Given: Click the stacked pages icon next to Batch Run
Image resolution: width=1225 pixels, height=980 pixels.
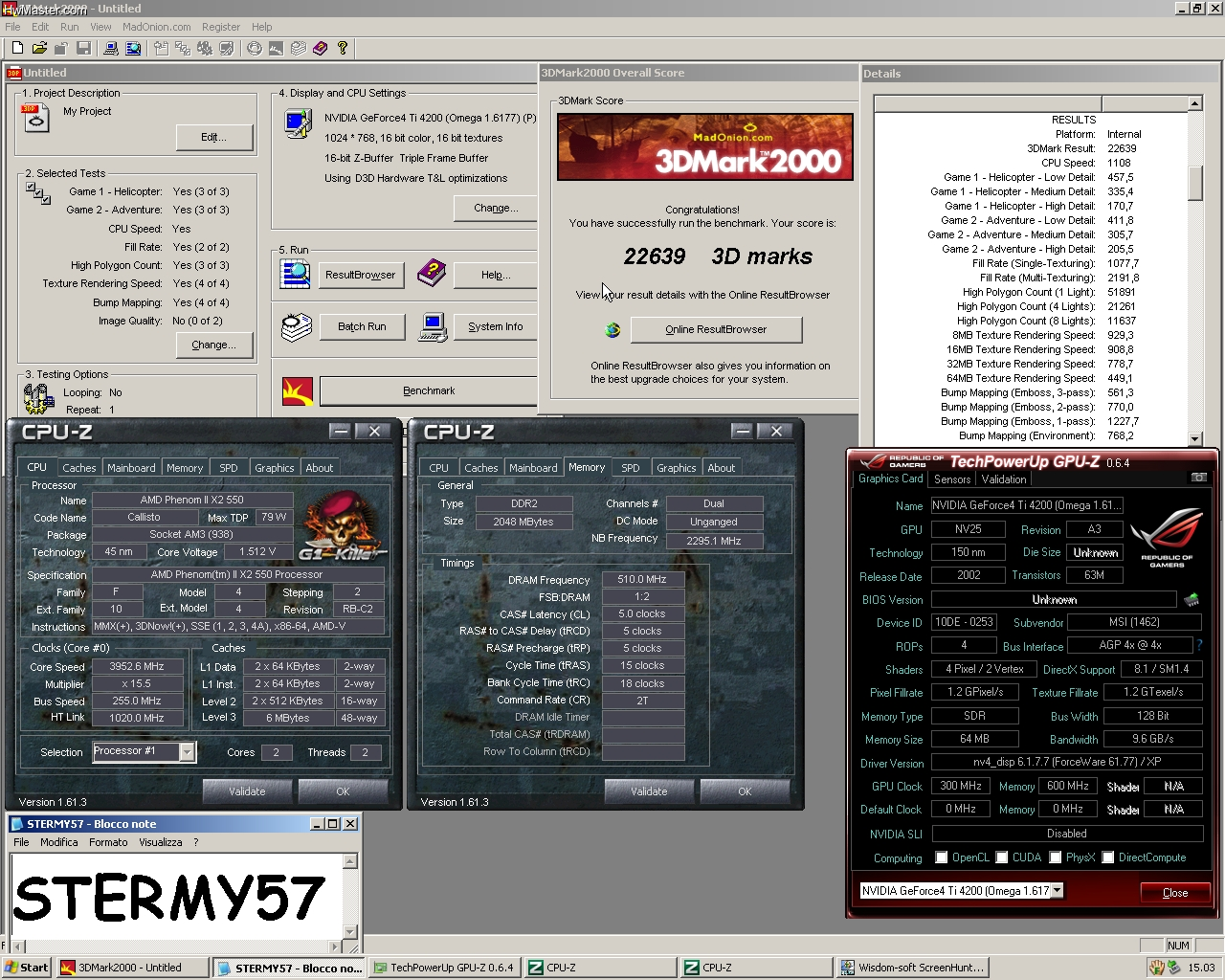Looking at the screenshot, I should (x=297, y=326).
